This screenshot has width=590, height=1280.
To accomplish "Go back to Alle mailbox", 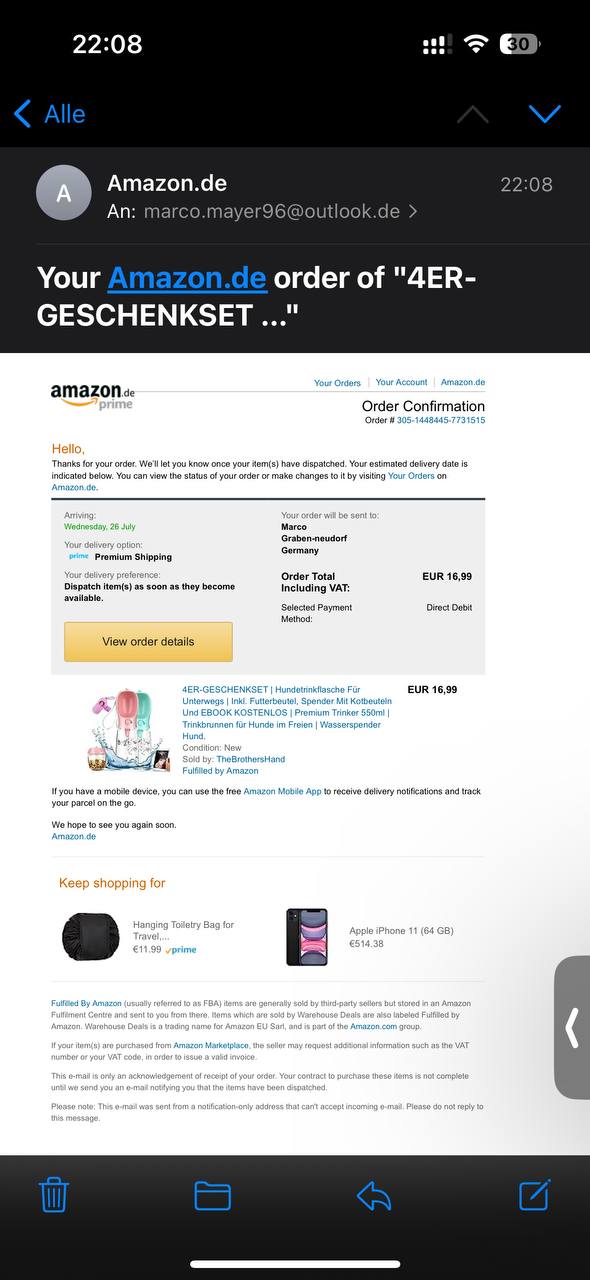I will (x=50, y=114).
